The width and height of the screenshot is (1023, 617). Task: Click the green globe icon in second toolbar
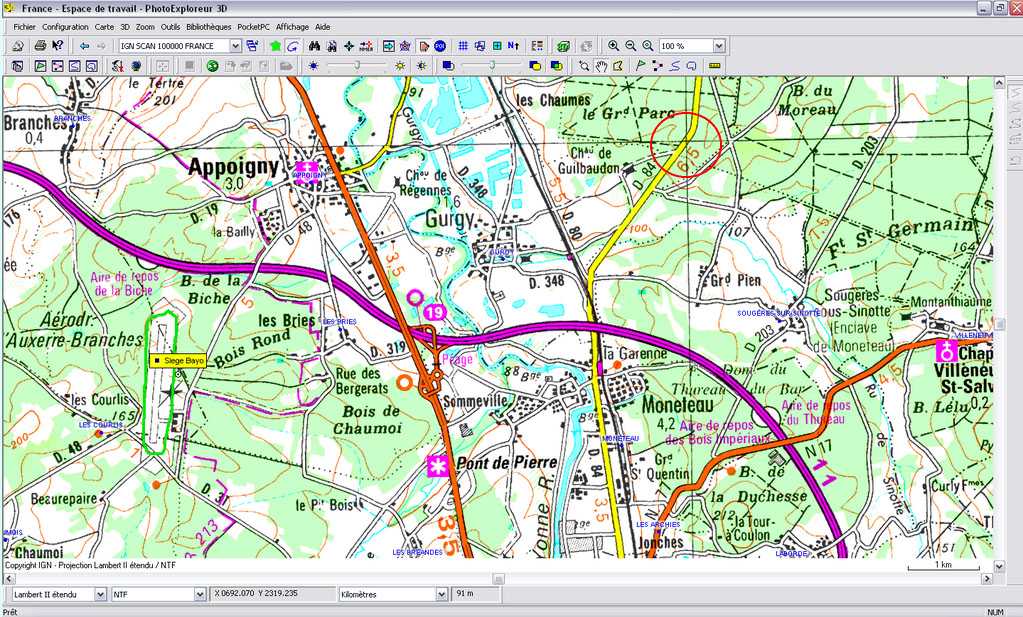click(212, 65)
